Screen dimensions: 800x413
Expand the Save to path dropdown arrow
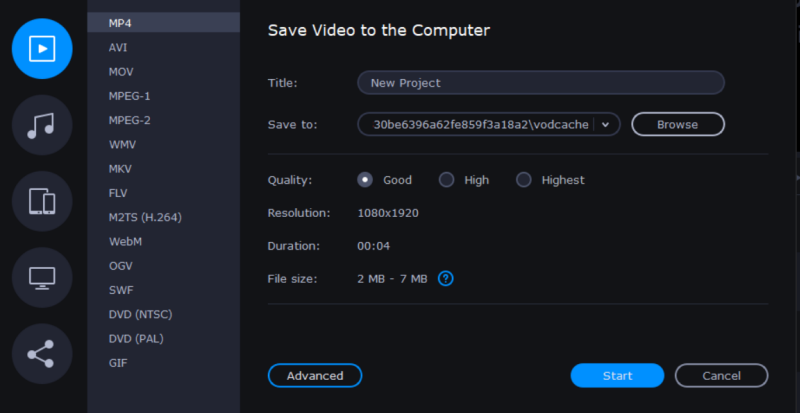click(x=606, y=124)
